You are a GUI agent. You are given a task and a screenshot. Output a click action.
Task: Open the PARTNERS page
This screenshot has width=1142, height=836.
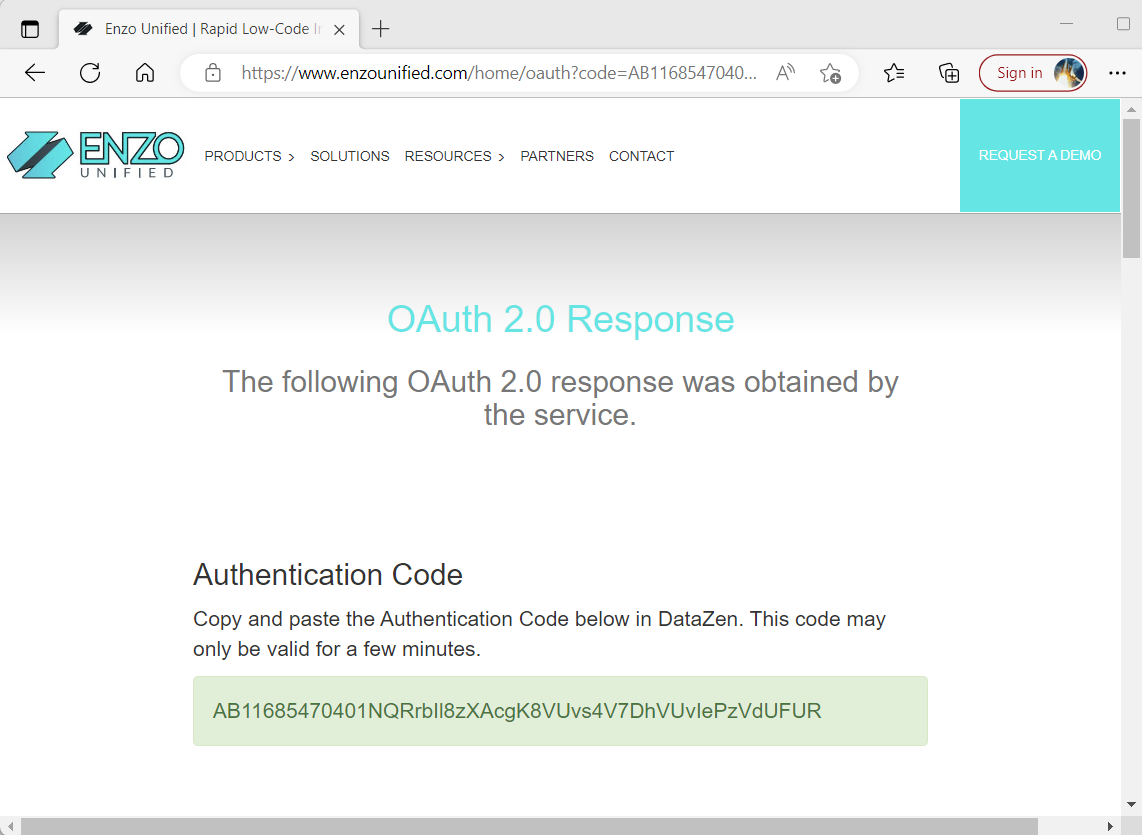[x=557, y=156]
